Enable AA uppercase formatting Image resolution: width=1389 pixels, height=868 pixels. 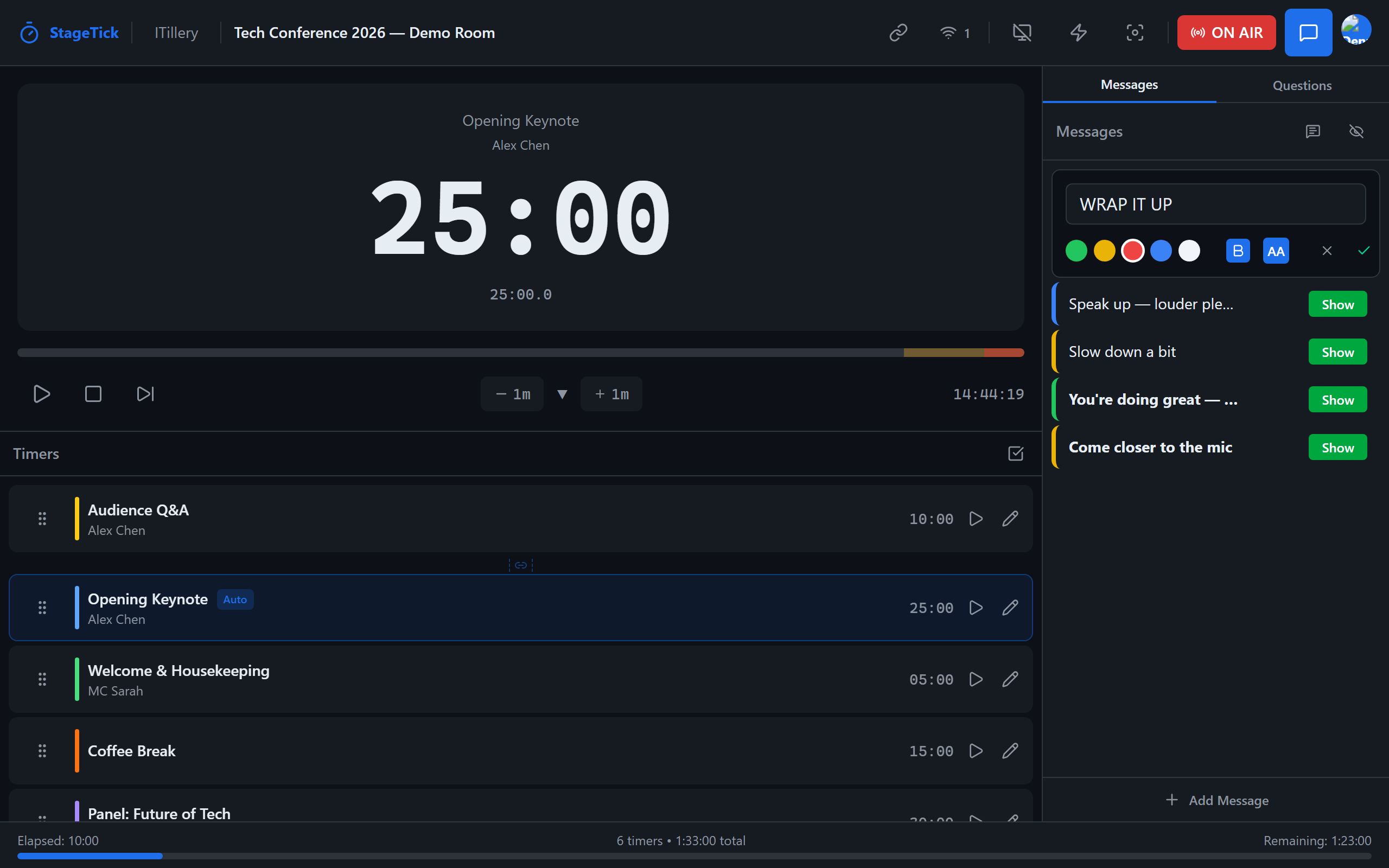click(x=1276, y=250)
